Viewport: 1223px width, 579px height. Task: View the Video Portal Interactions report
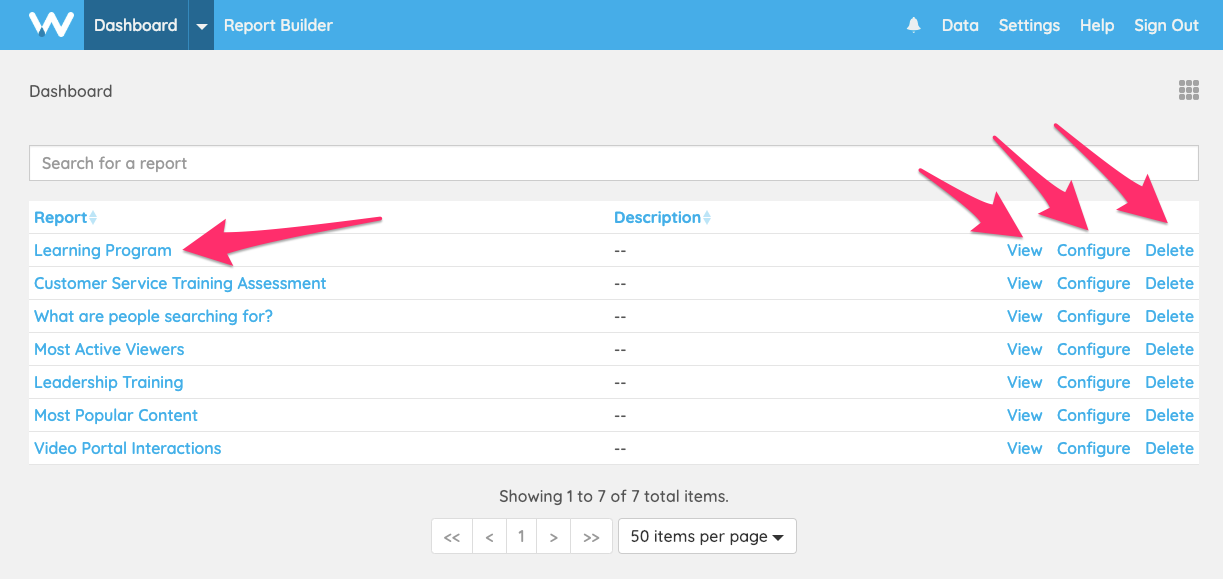pos(1024,448)
